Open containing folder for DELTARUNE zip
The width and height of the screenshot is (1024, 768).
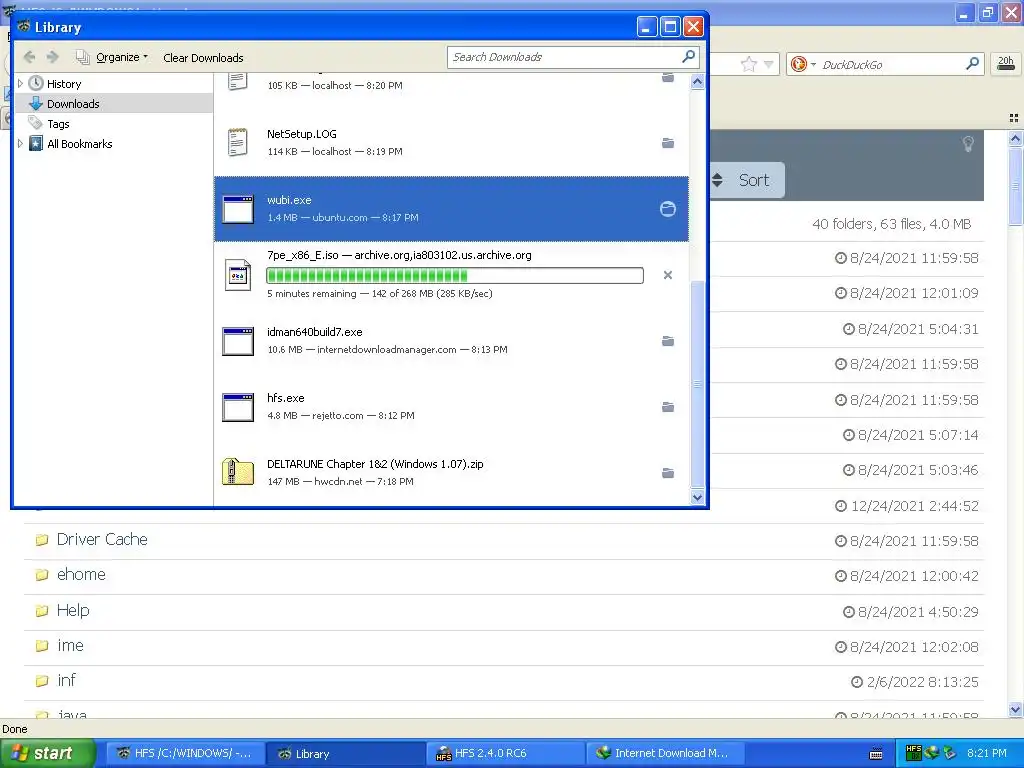pos(667,473)
